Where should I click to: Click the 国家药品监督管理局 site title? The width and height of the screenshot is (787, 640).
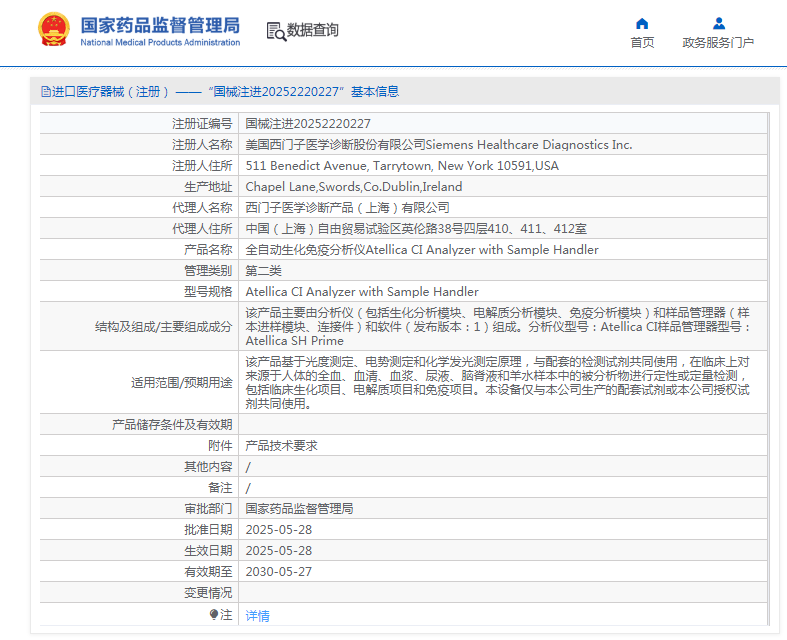pyautogui.click(x=160, y=24)
